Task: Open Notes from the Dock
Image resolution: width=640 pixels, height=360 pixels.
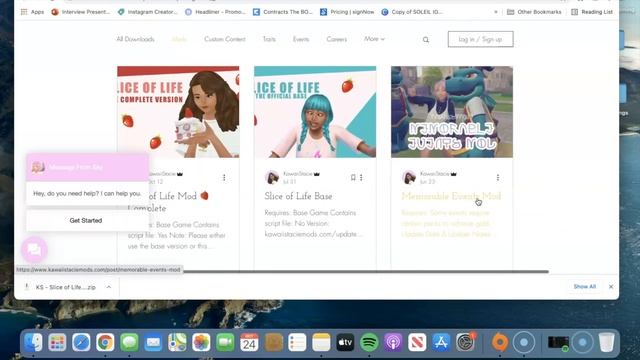Action: coord(321,342)
